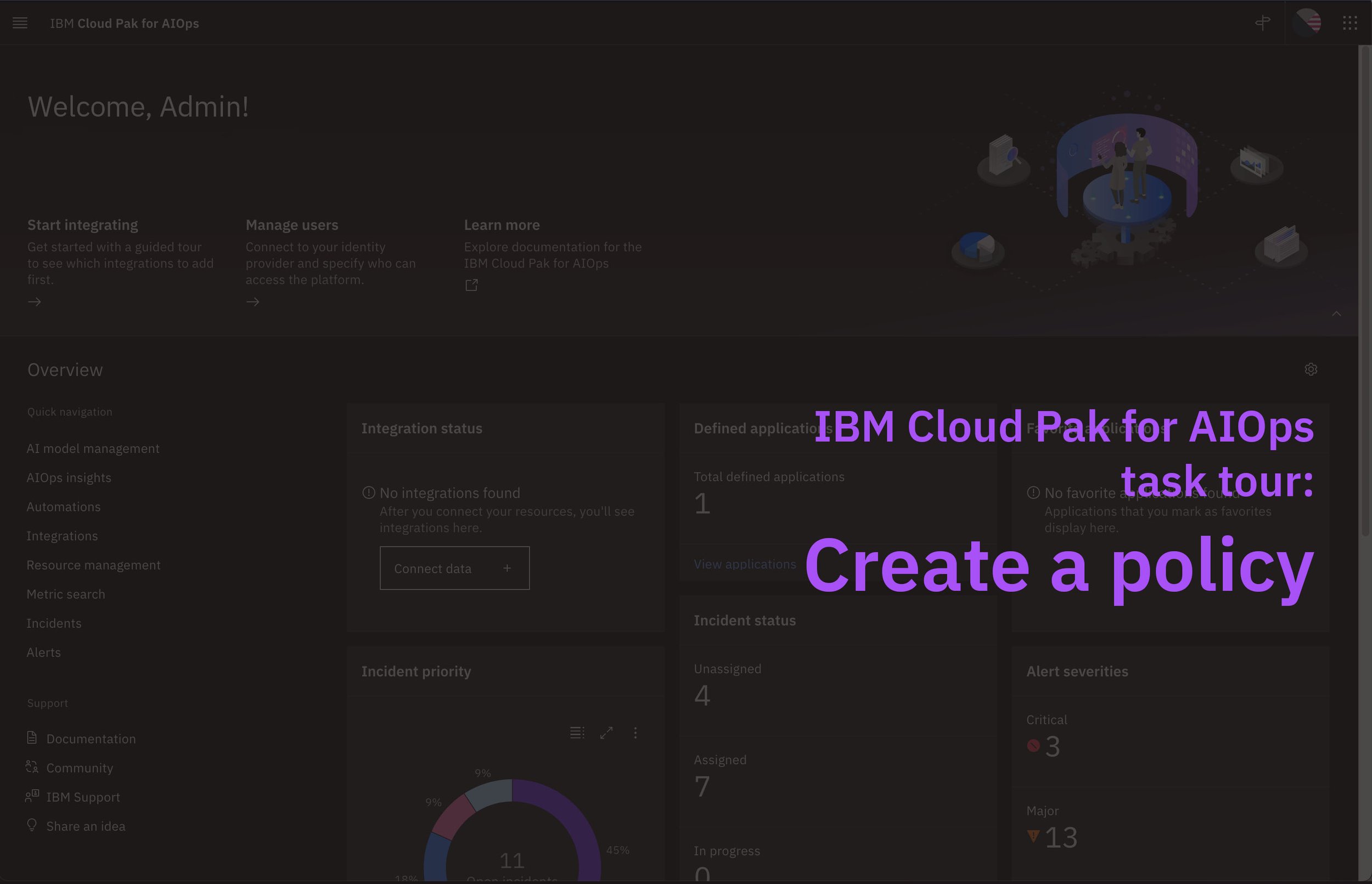Click the Documentation page icon
Screen dimensions: 1372x884
pyautogui.click(x=32, y=737)
